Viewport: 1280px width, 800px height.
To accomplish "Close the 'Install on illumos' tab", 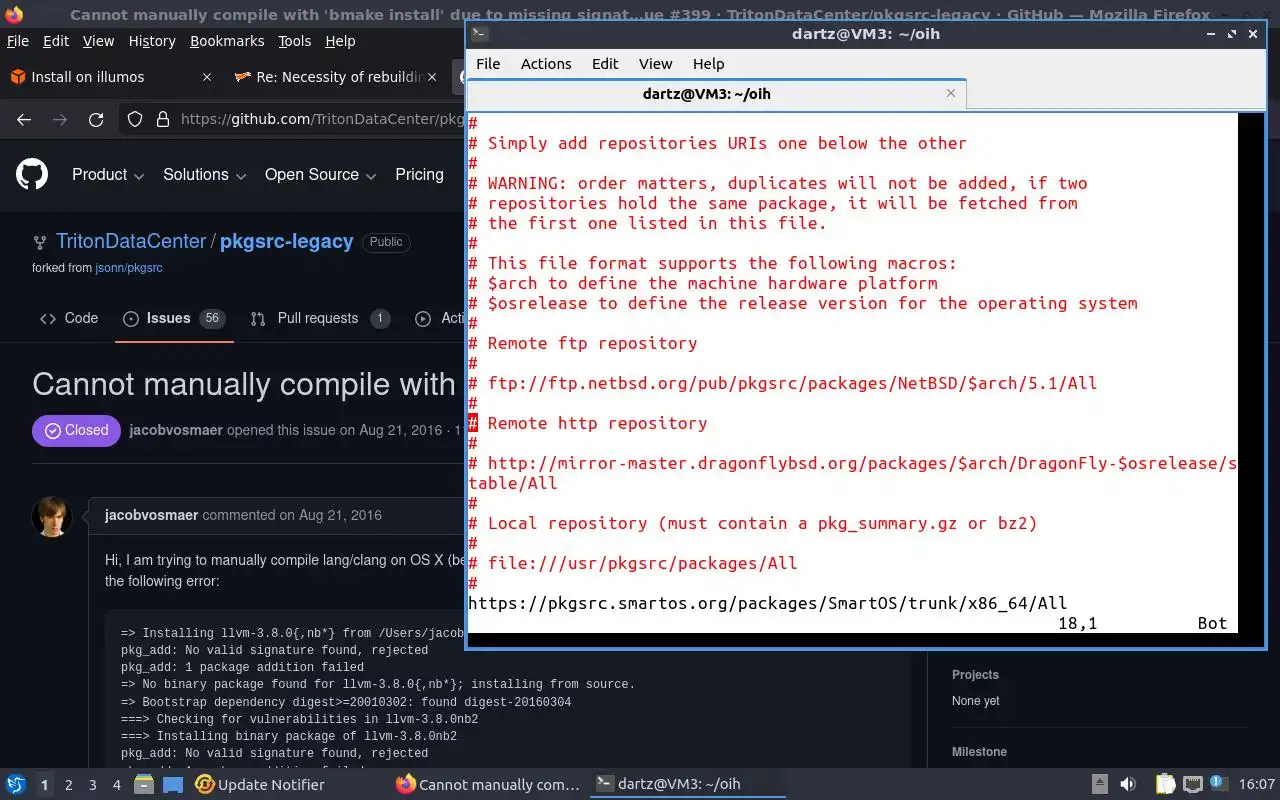I will 207,77.
